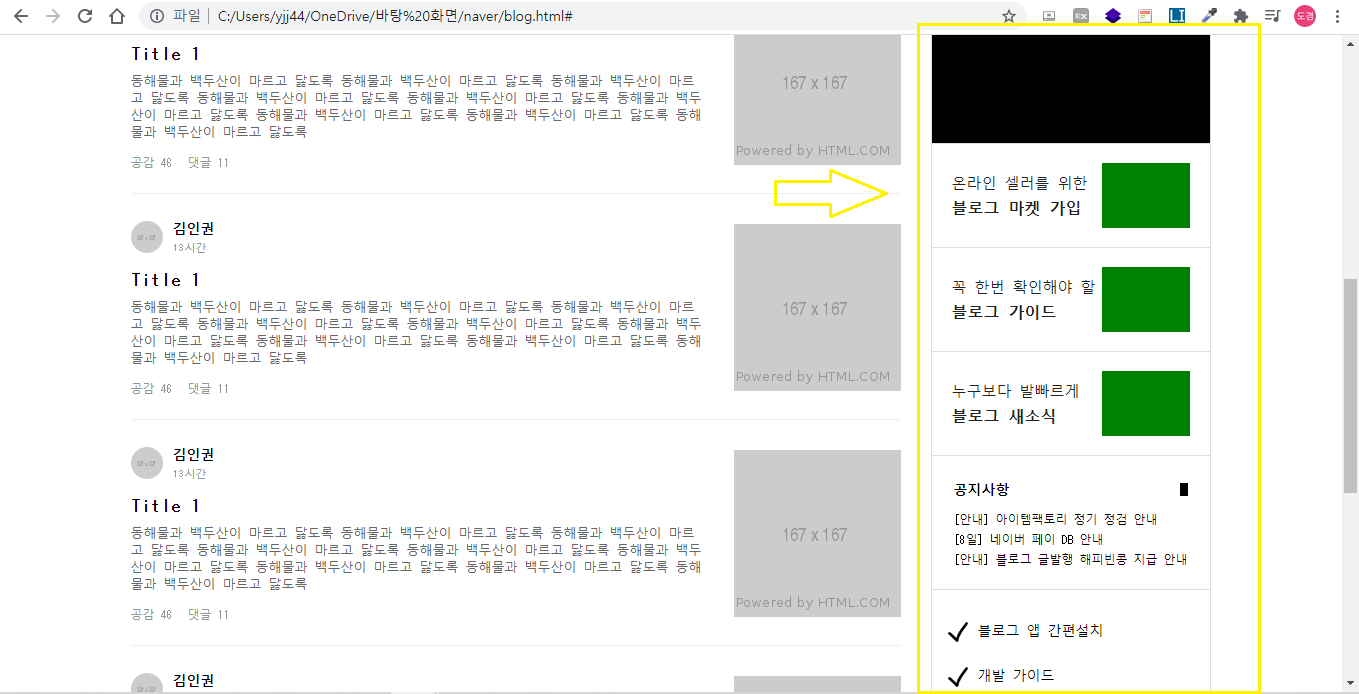Click the vertical page scrollbar thumb
Viewport: 1359px width, 694px height.
click(x=1350, y=386)
